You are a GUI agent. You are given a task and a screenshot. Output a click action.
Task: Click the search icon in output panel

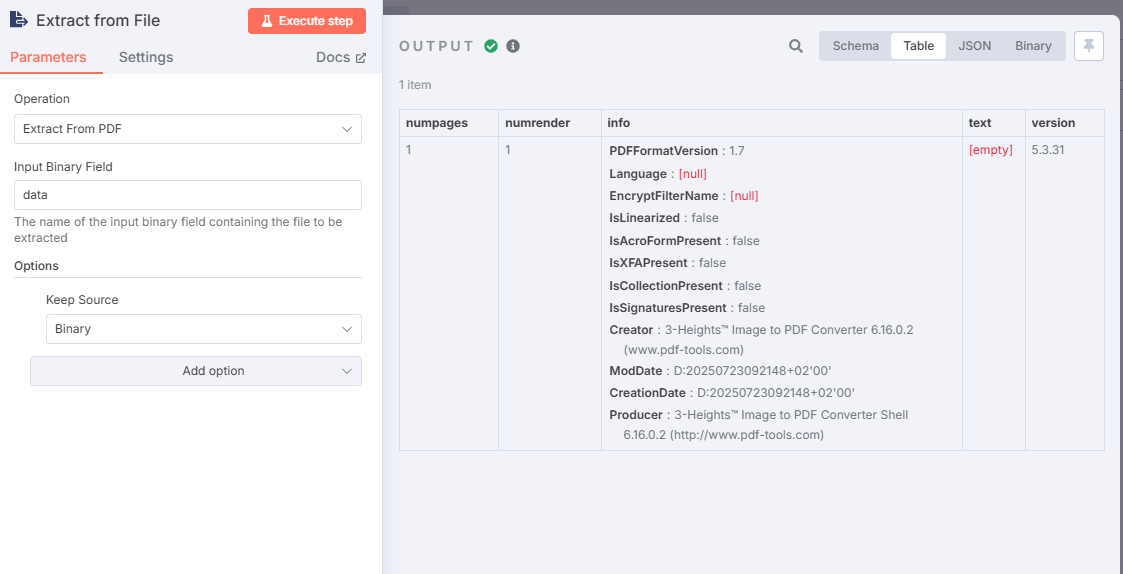click(796, 46)
